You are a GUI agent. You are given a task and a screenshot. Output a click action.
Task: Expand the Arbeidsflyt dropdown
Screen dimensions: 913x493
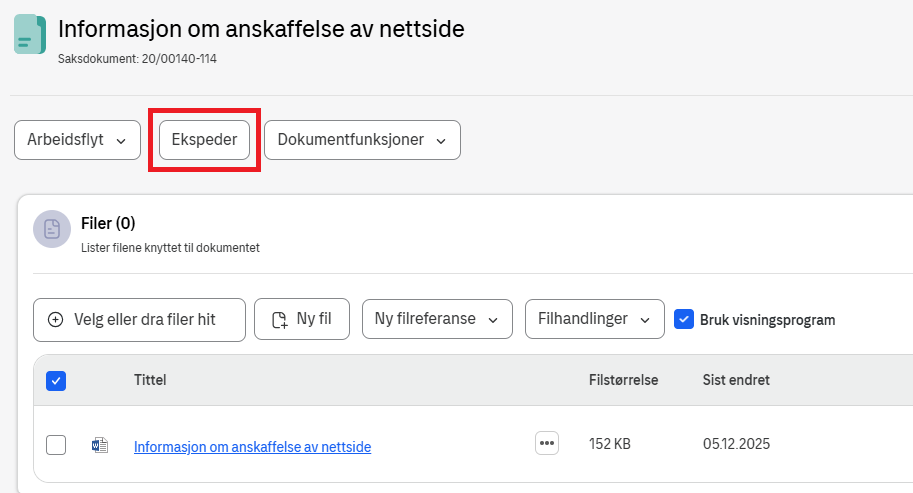pos(77,140)
